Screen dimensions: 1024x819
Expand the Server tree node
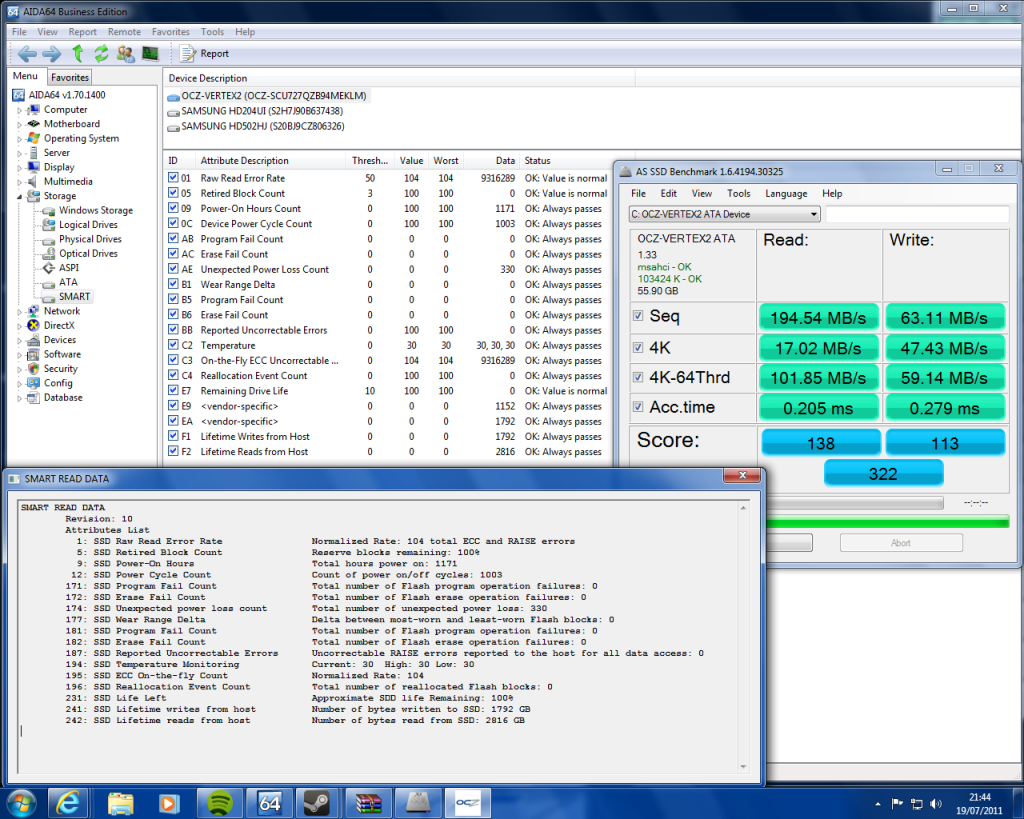click(x=19, y=153)
